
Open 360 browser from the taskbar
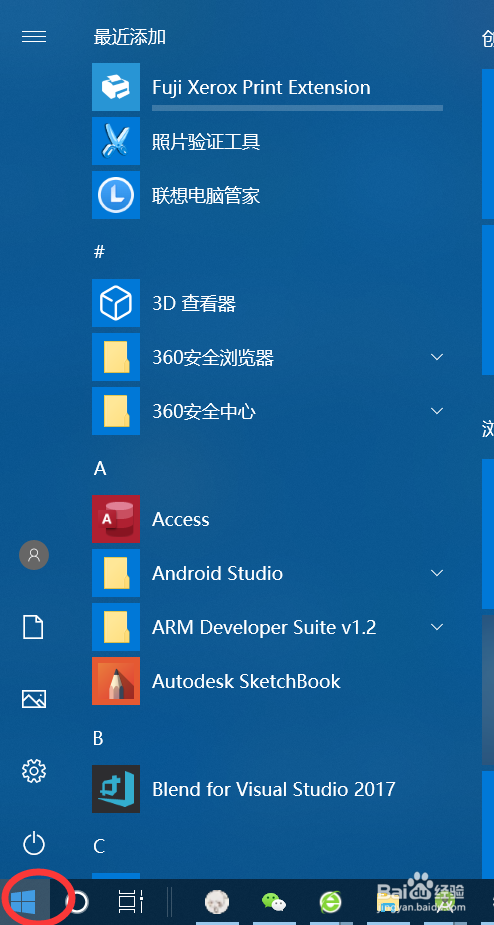(x=331, y=901)
